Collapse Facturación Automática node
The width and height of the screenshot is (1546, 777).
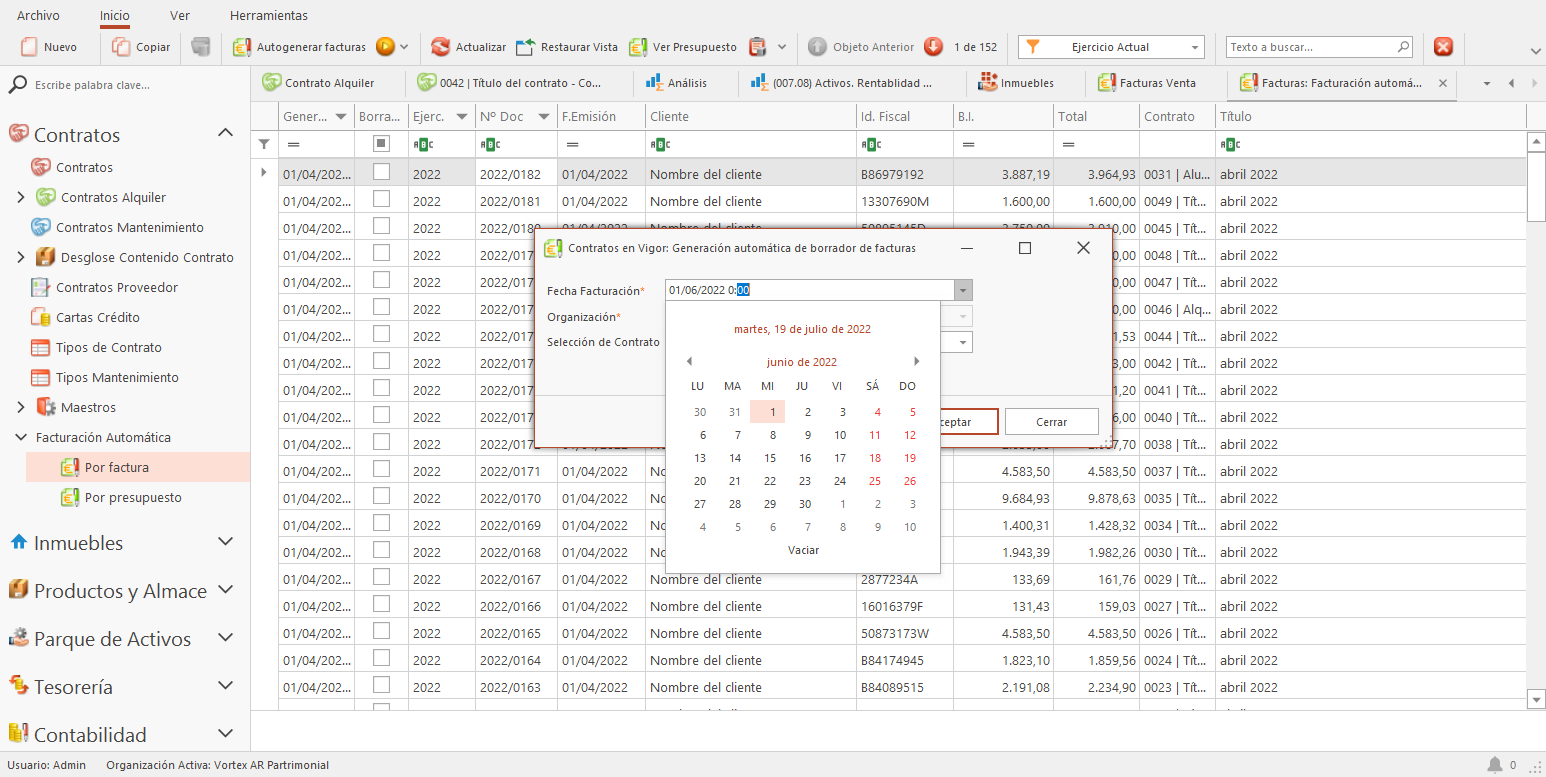pyautogui.click(x=21, y=437)
